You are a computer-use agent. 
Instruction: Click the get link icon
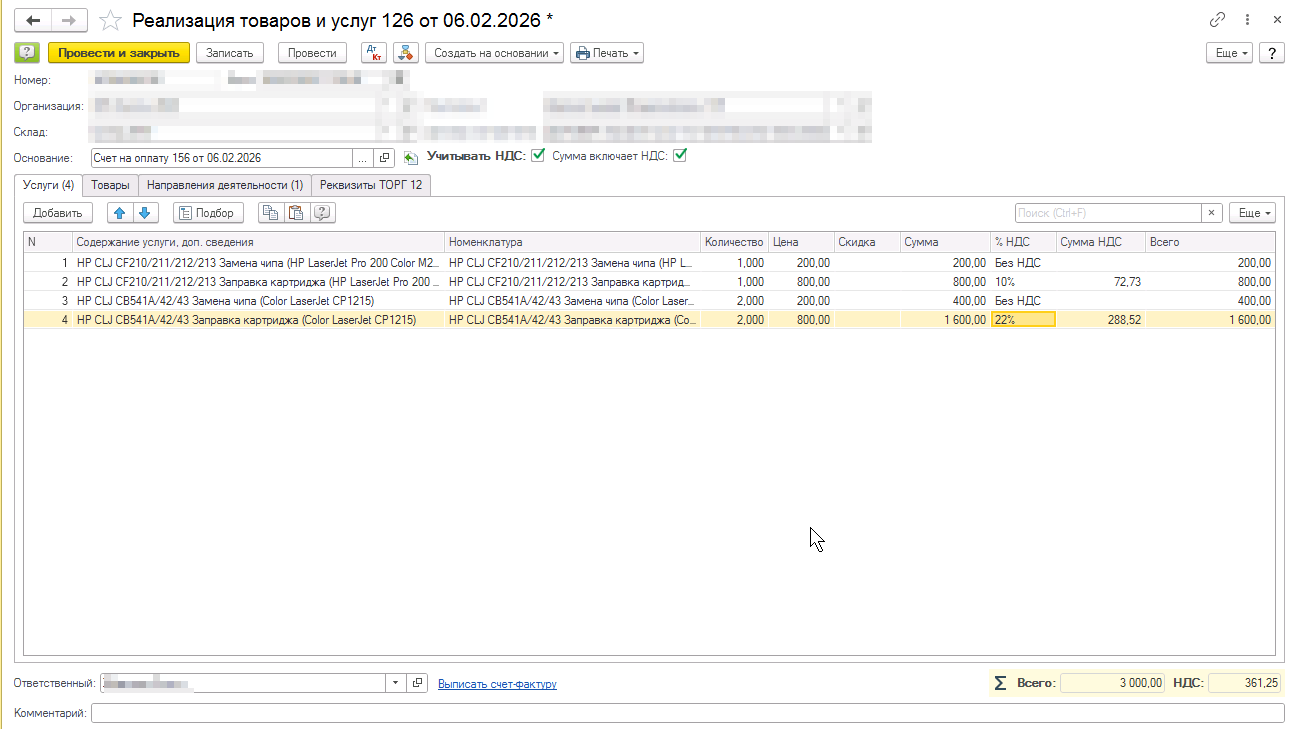pos(1217,20)
